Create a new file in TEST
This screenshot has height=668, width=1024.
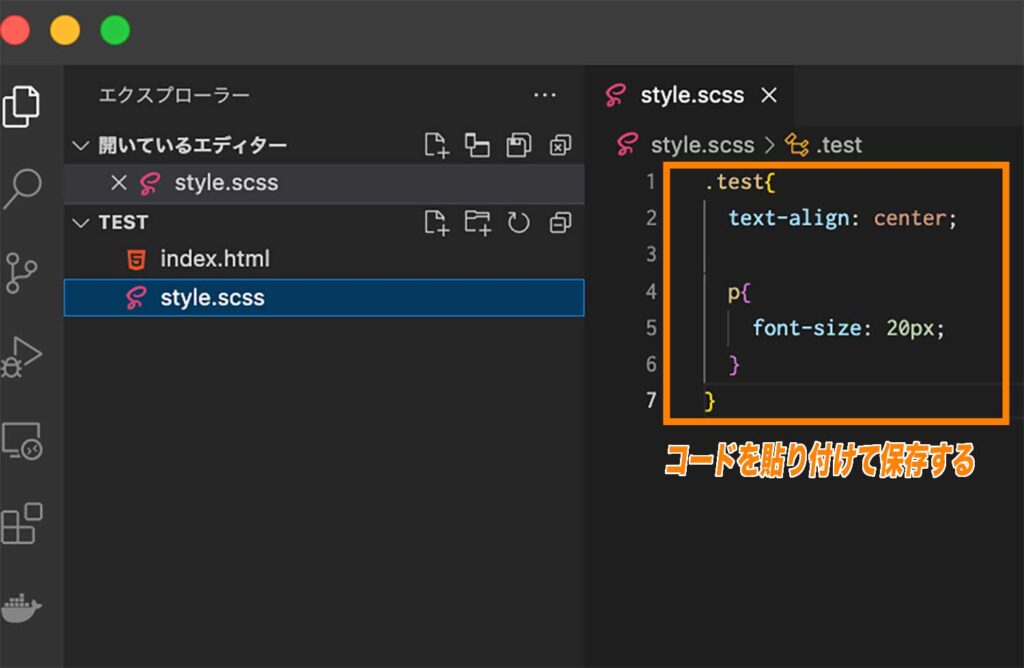pyautogui.click(x=436, y=223)
